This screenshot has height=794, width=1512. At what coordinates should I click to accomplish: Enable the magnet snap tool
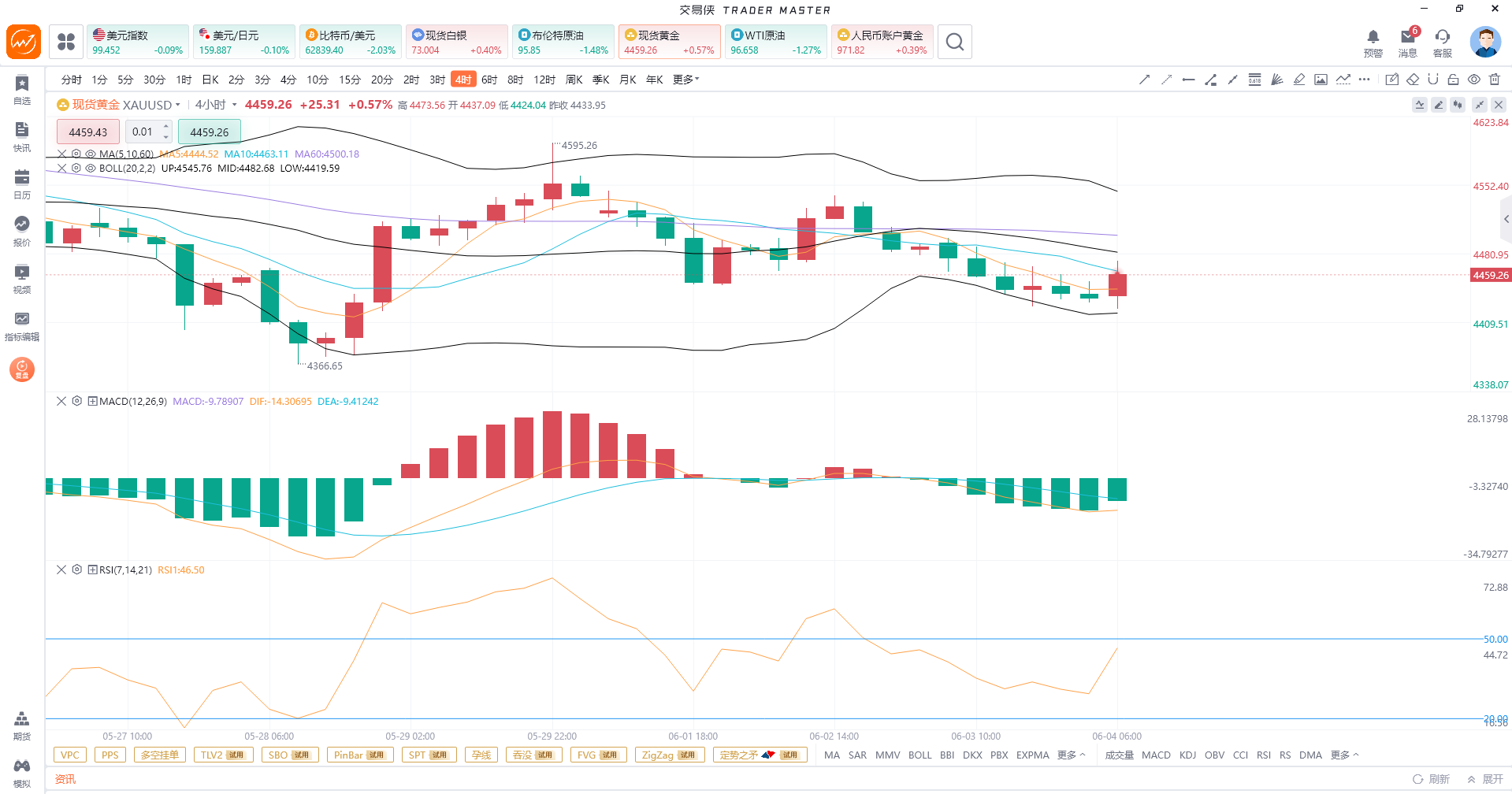(1433, 80)
